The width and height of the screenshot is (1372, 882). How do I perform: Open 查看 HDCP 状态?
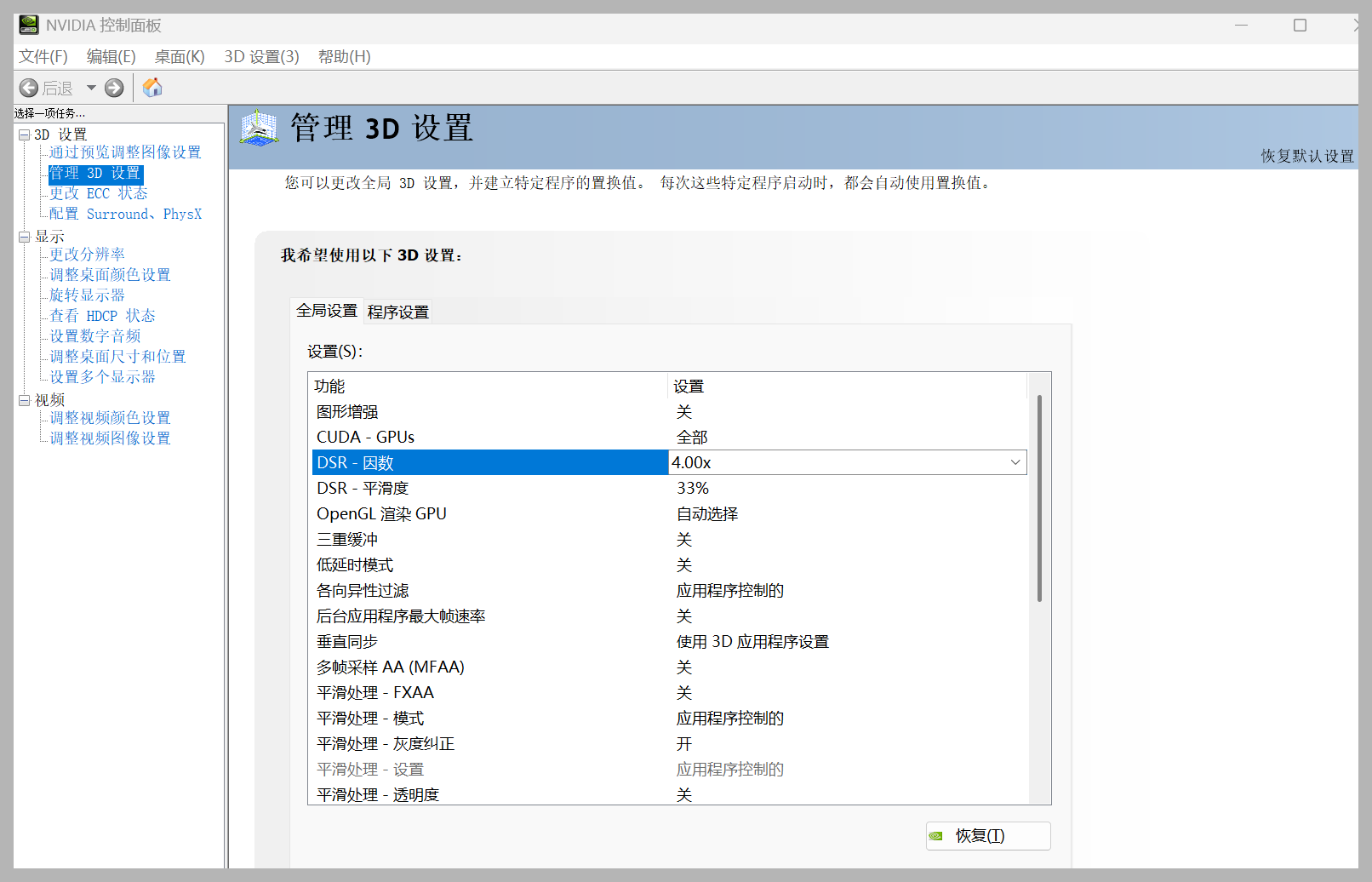(102, 316)
